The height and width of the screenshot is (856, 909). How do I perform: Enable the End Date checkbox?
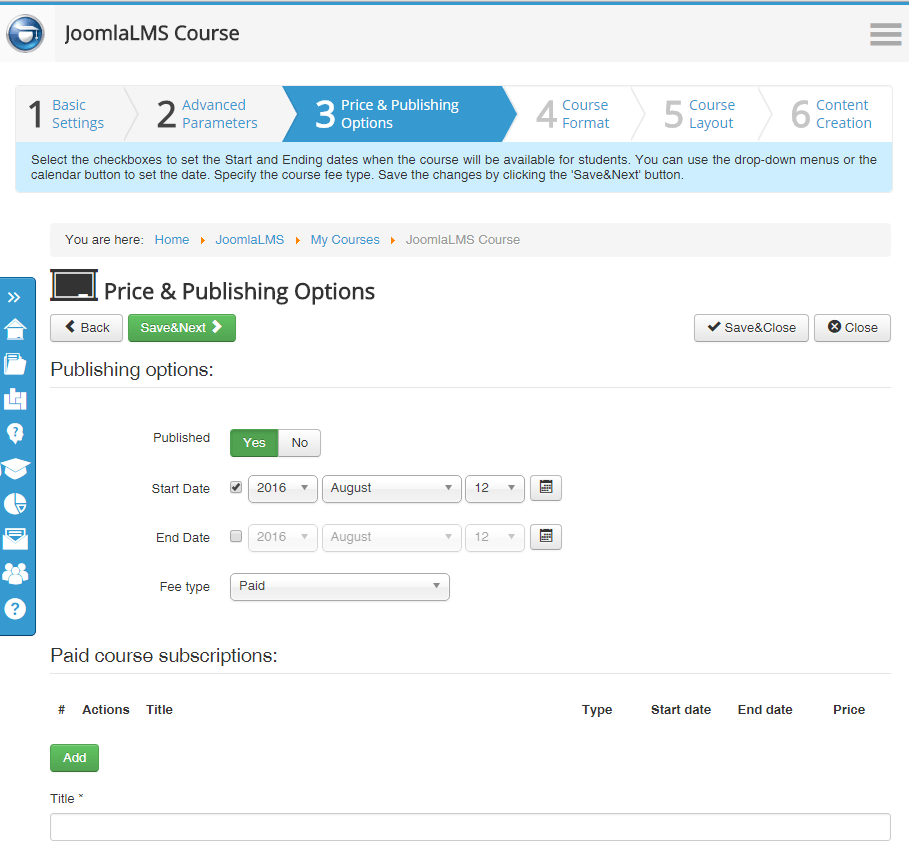(236, 536)
